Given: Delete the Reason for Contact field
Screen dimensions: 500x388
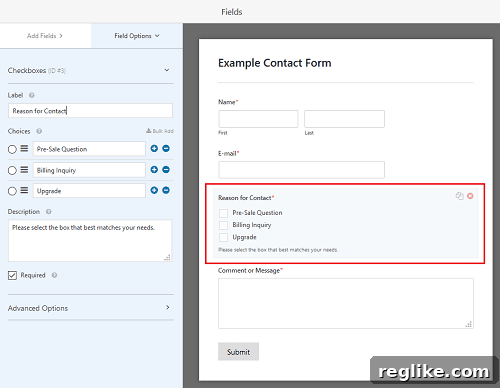Looking at the screenshot, I should click(x=470, y=196).
